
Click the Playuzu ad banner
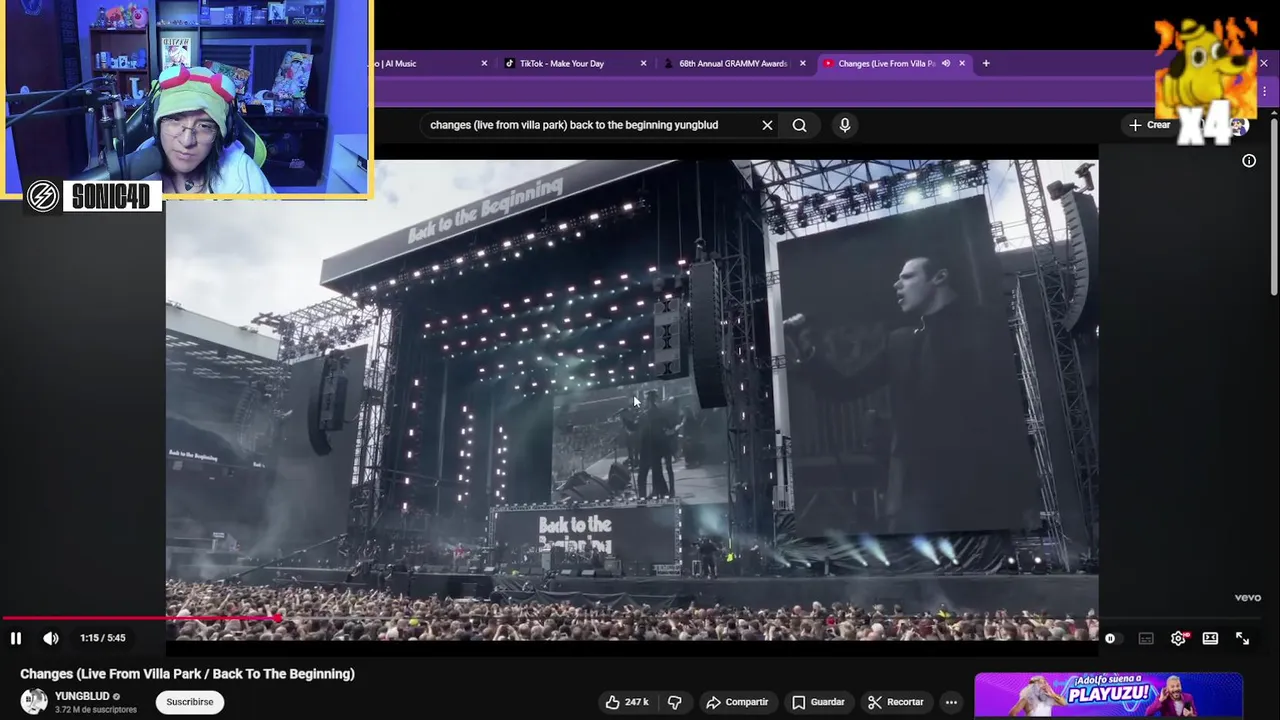1108,696
